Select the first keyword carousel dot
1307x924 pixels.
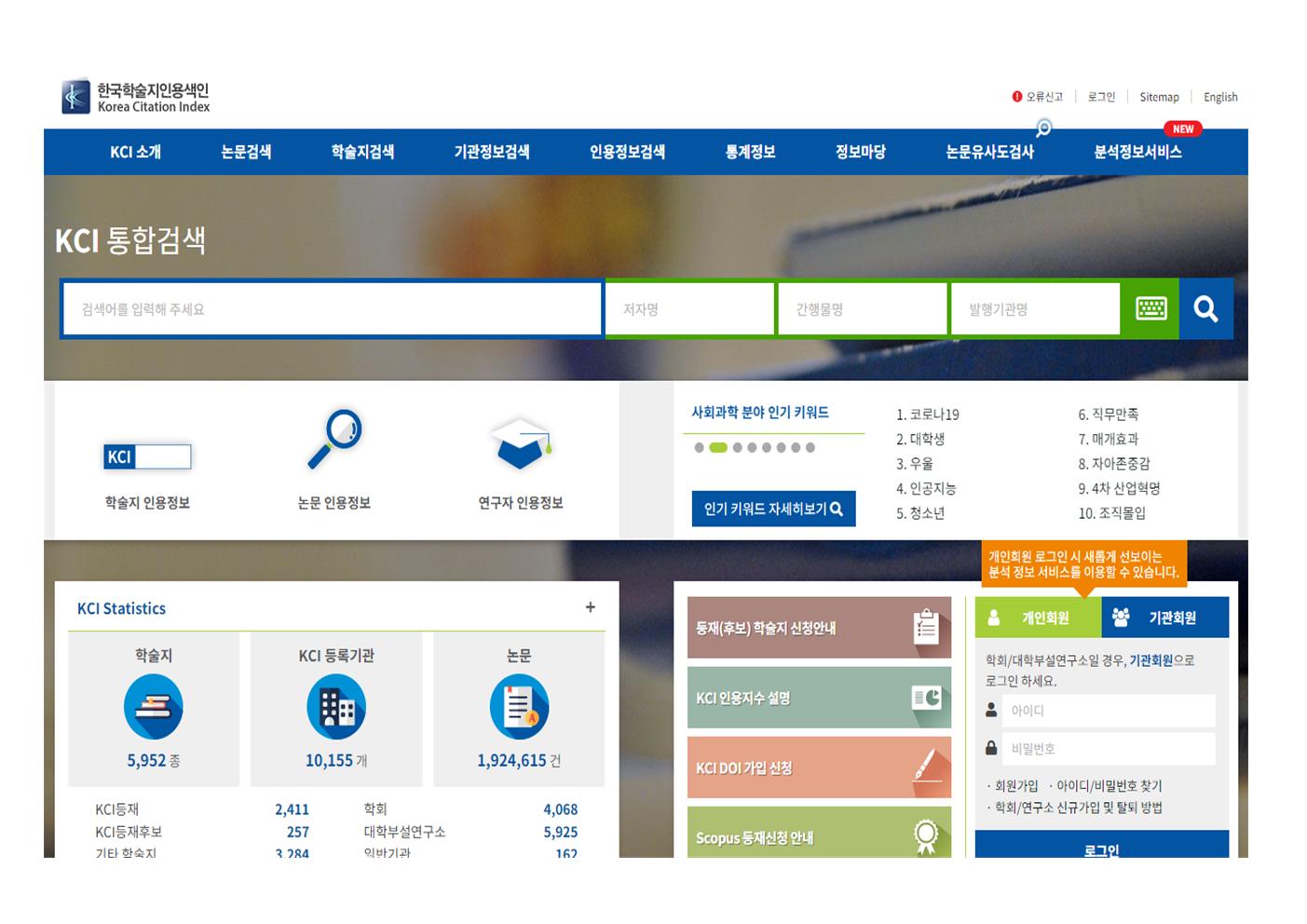(x=699, y=448)
